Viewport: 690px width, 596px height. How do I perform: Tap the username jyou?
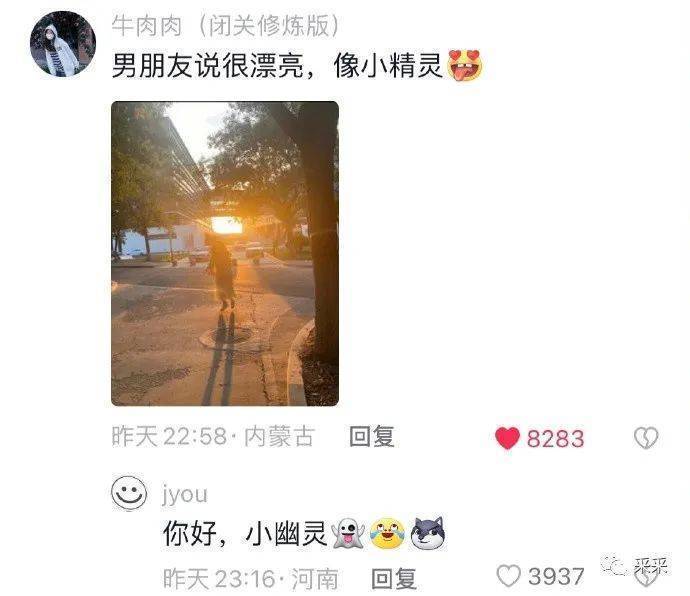click(x=185, y=494)
